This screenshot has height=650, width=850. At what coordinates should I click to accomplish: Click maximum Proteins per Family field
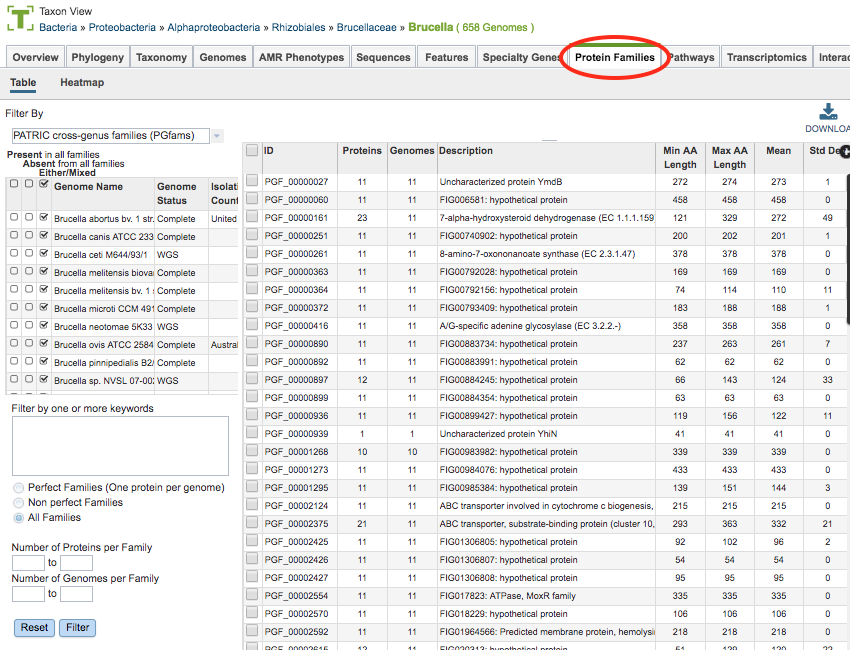tap(76, 563)
